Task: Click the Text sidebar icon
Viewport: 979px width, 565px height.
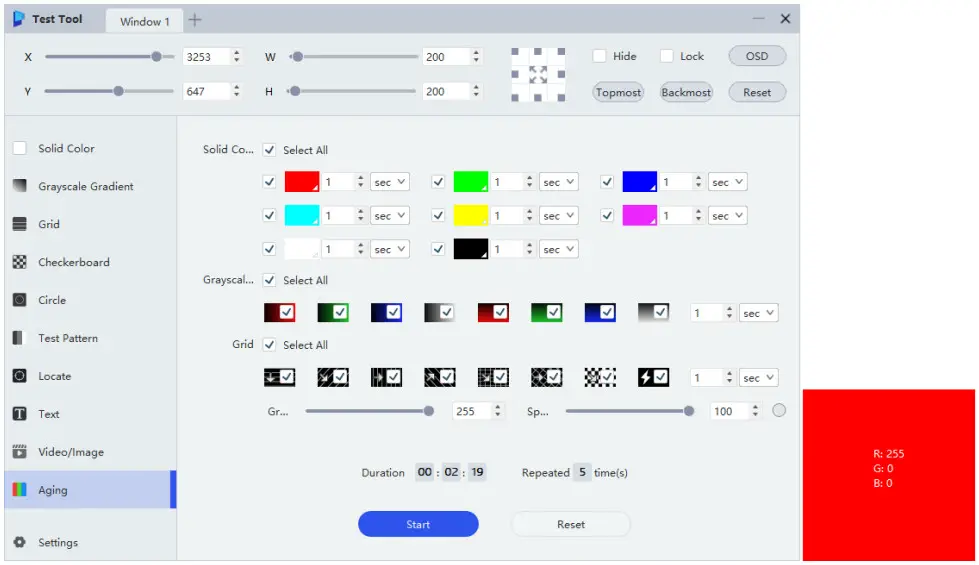Action: pyautogui.click(x=20, y=414)
